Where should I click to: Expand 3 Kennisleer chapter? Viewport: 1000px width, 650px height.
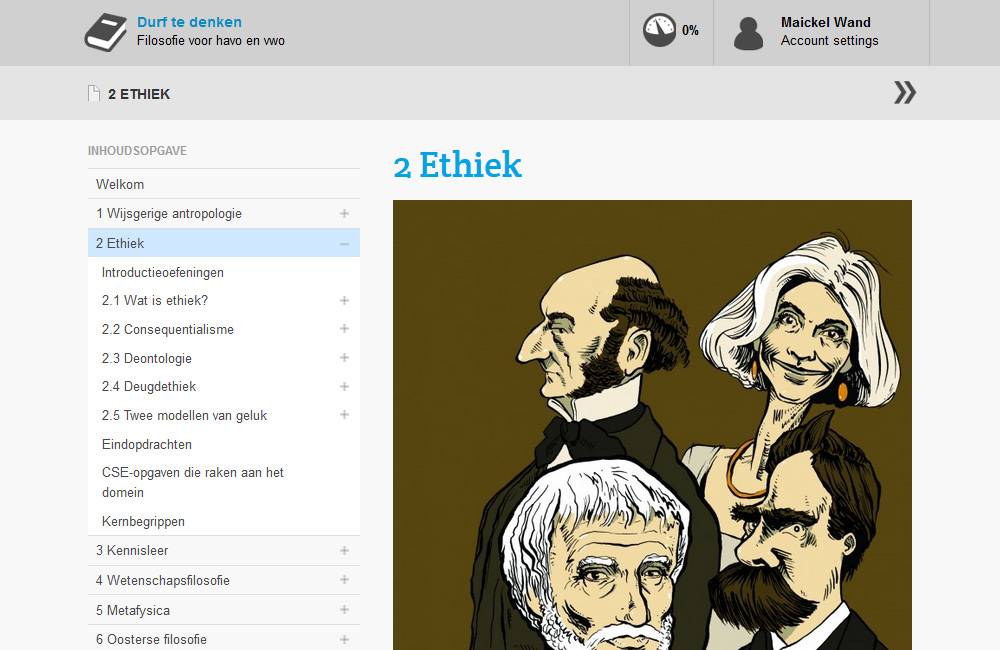344,550
